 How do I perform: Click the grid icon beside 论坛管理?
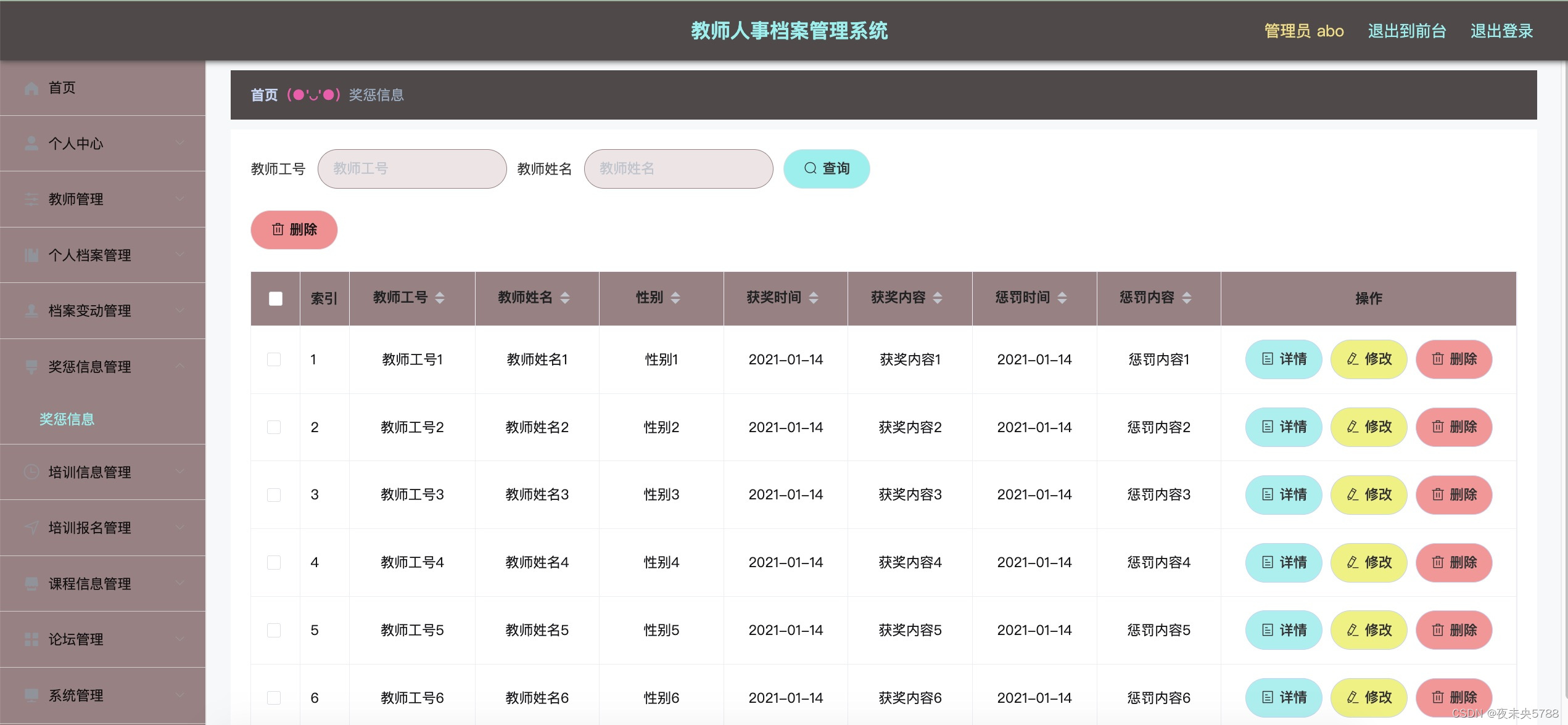(31, 639)
